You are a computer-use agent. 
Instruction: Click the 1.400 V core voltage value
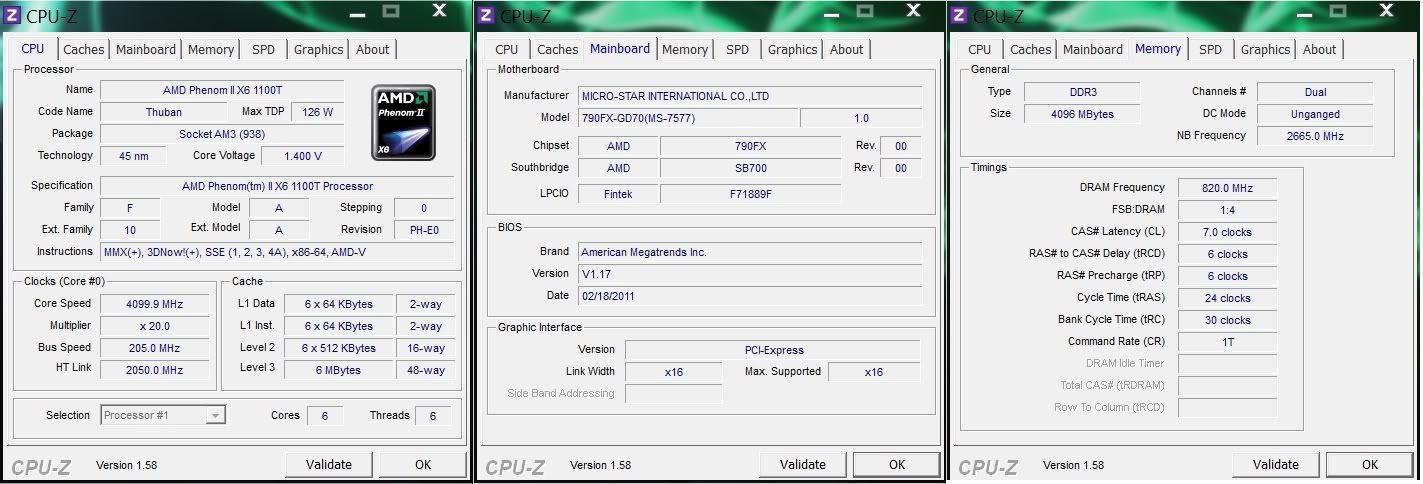click(x=303, y=156)
